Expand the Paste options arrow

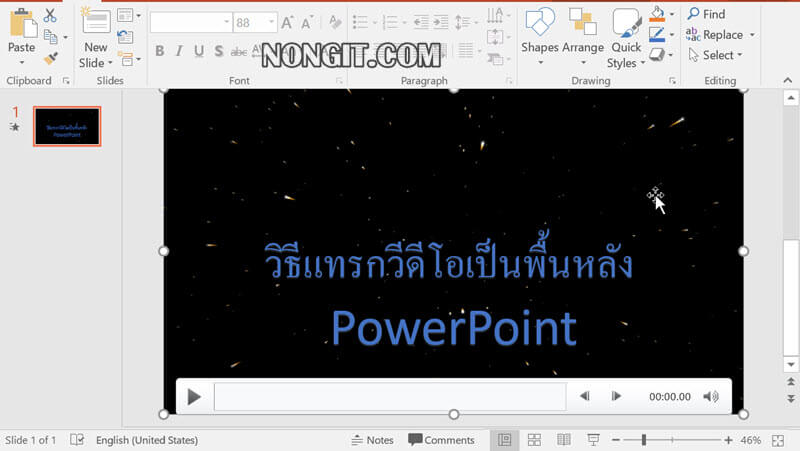coord(21,62)
